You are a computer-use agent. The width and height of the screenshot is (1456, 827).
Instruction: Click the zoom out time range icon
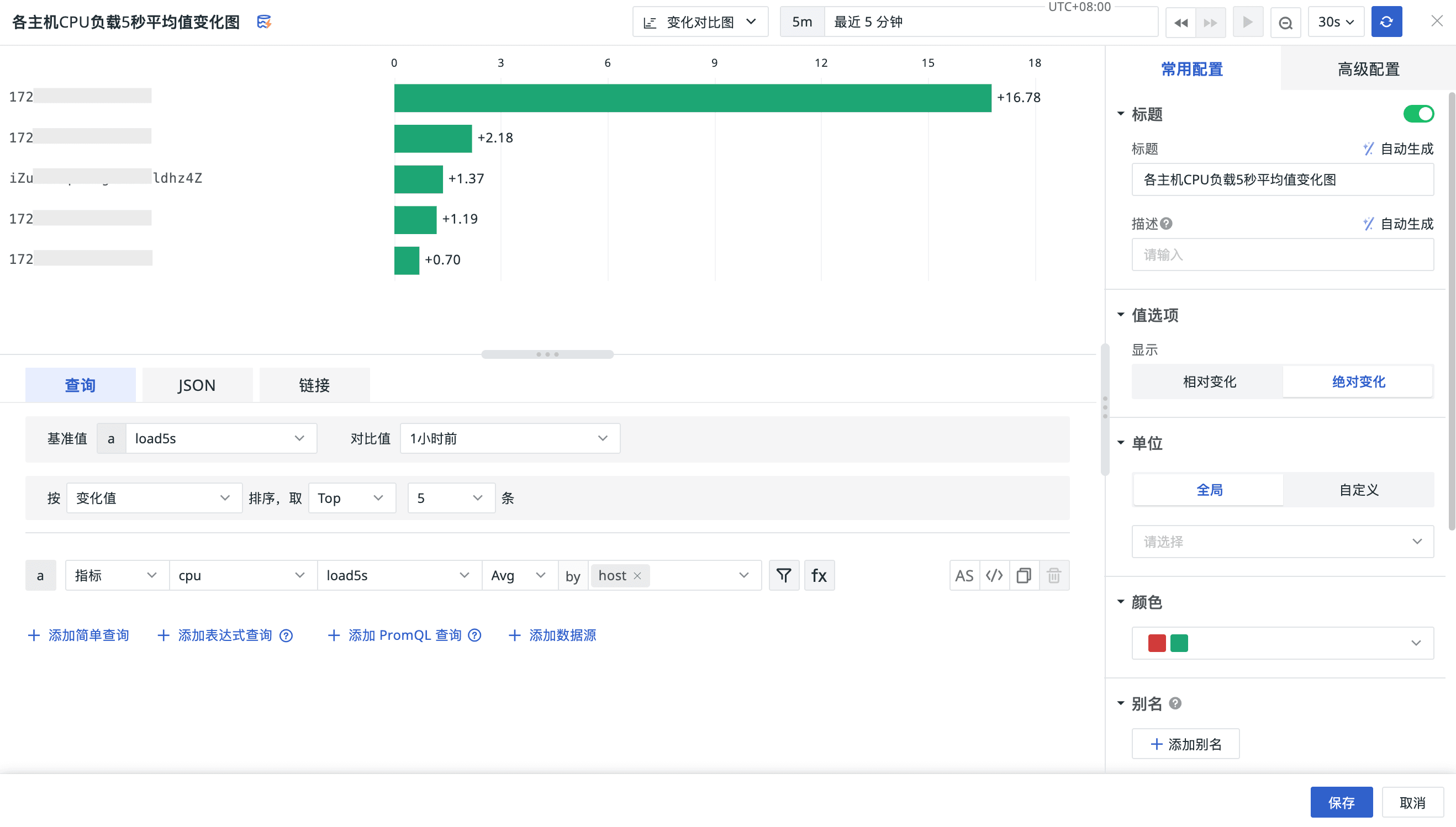tap(1285, 22)
